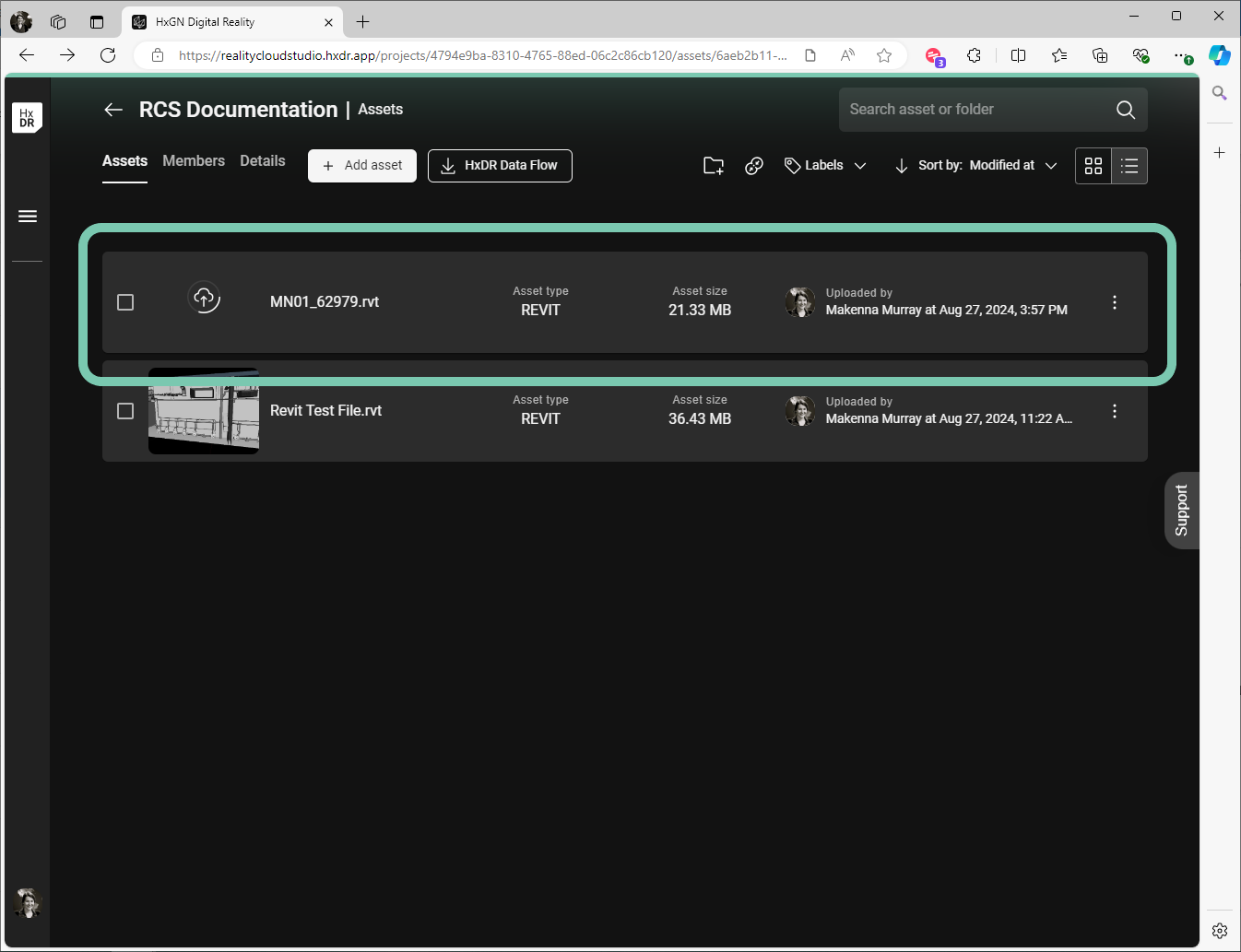
Task: Open more options for MN01_62979.rvt
Action: pyautogui.click(x=1115, y=302)
